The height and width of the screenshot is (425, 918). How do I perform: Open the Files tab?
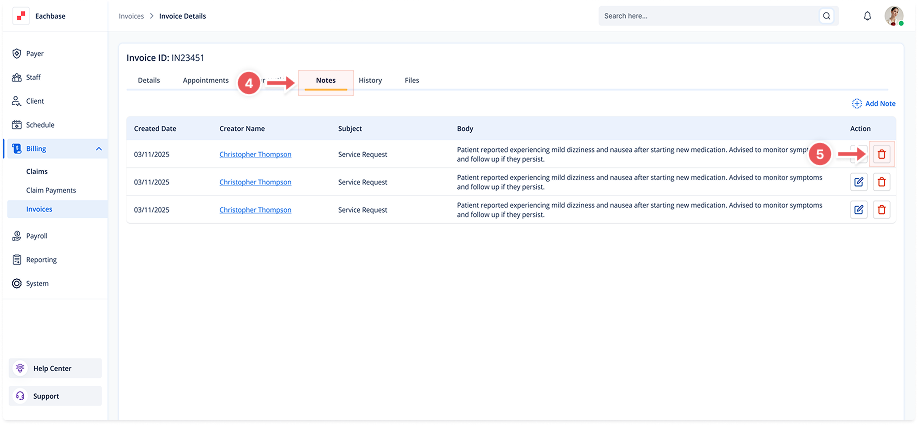[x=412, y=80]
